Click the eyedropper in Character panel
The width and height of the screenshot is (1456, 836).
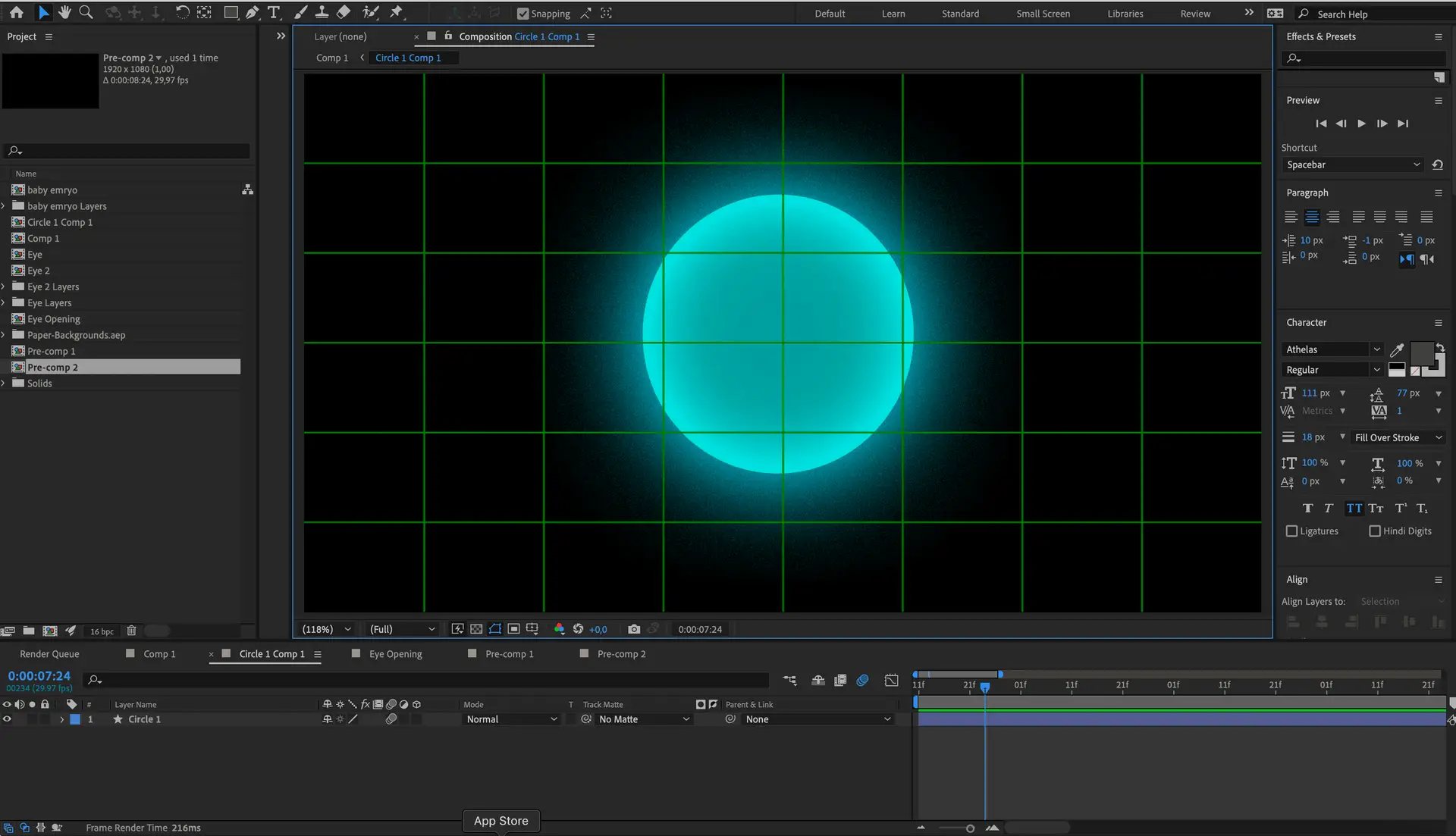pyautogui.click(x=1396, y=349)
